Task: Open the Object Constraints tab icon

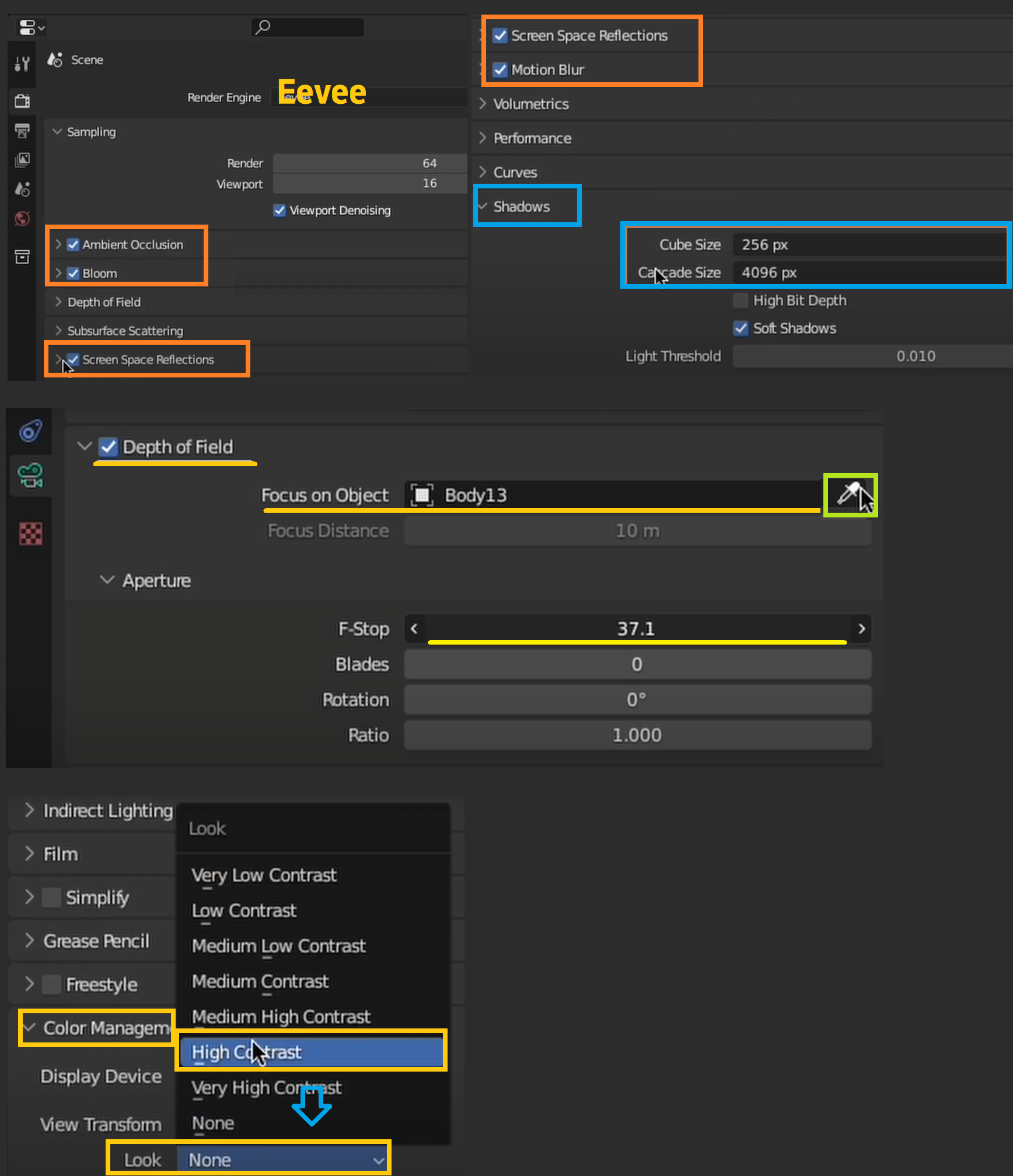Action: pos(30,432)
